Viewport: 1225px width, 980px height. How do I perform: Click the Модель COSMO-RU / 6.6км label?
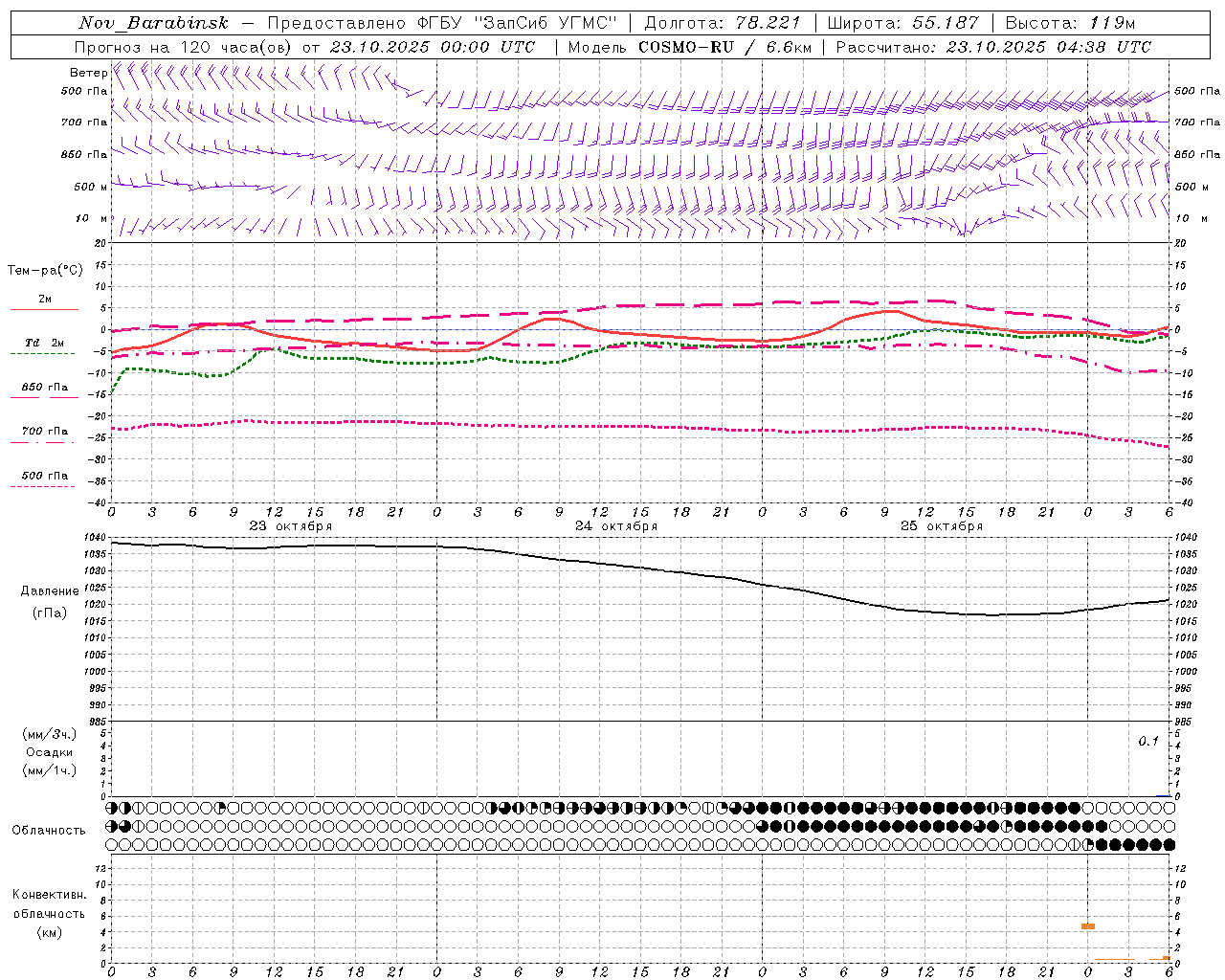coord(690,47)
